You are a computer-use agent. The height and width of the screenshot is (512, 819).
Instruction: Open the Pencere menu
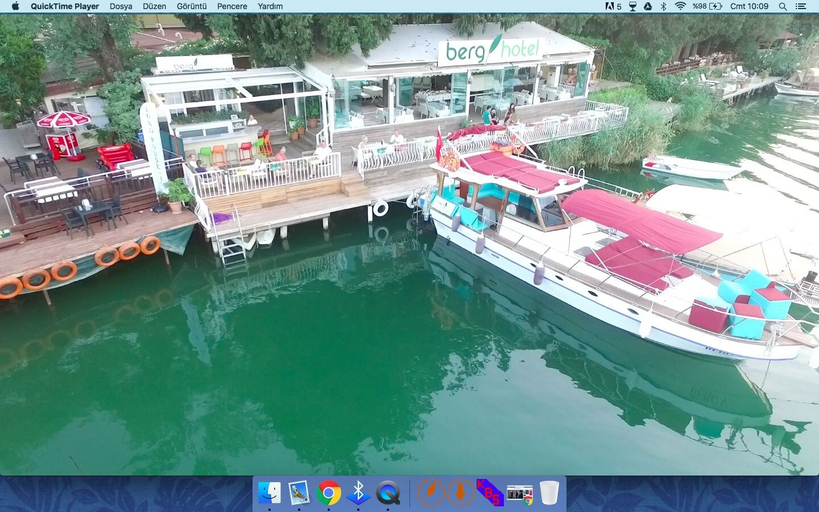tap(232, 6)
